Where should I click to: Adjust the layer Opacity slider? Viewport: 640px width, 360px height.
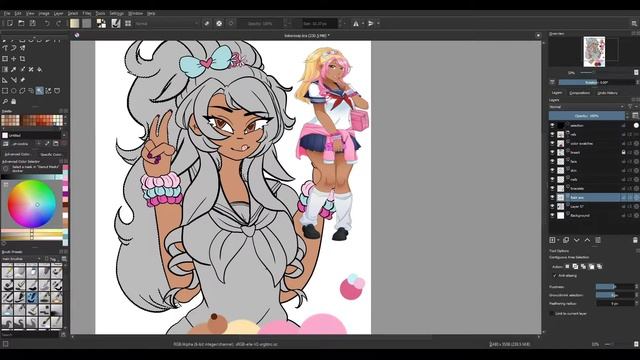[x=587, y=116]
